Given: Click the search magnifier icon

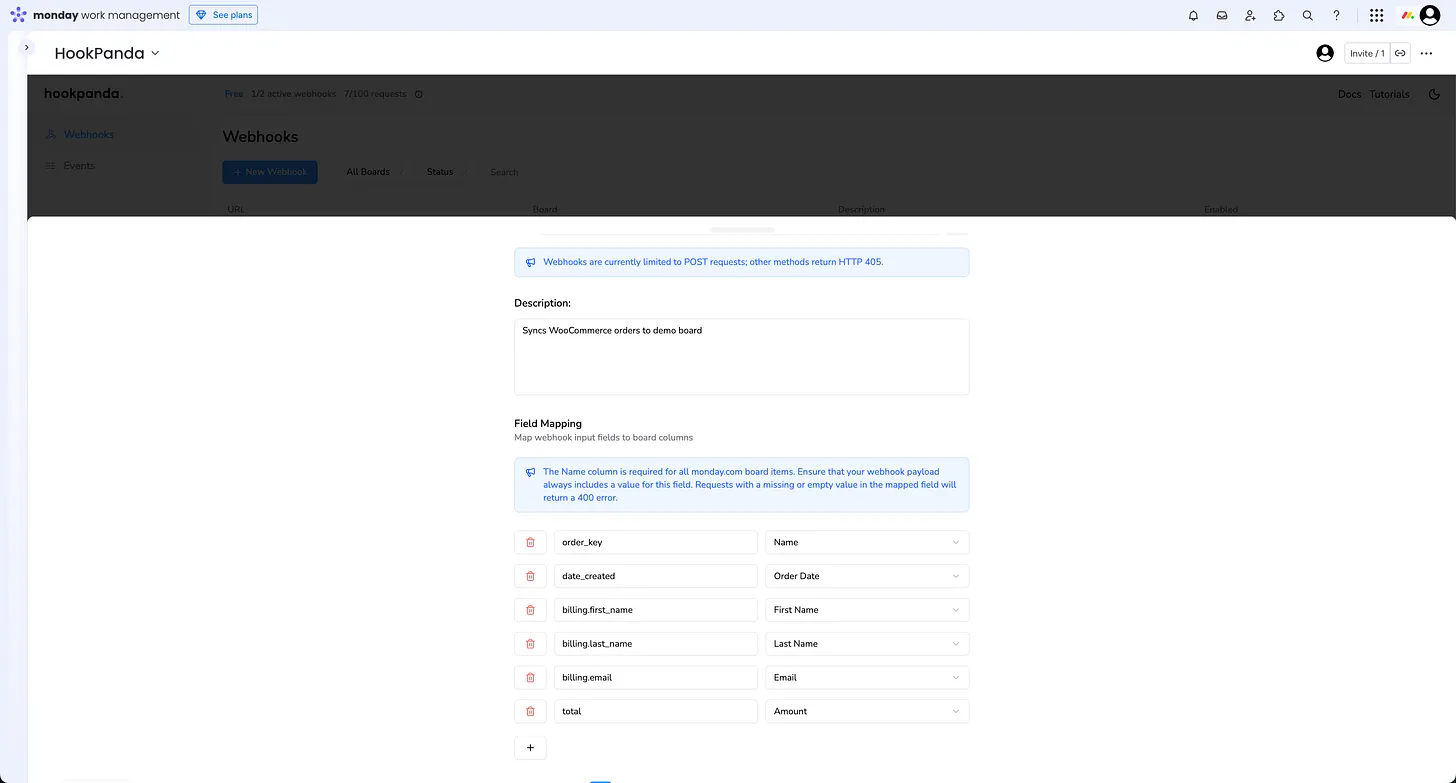Looking at the screenshot, I should coord(1307,15).
